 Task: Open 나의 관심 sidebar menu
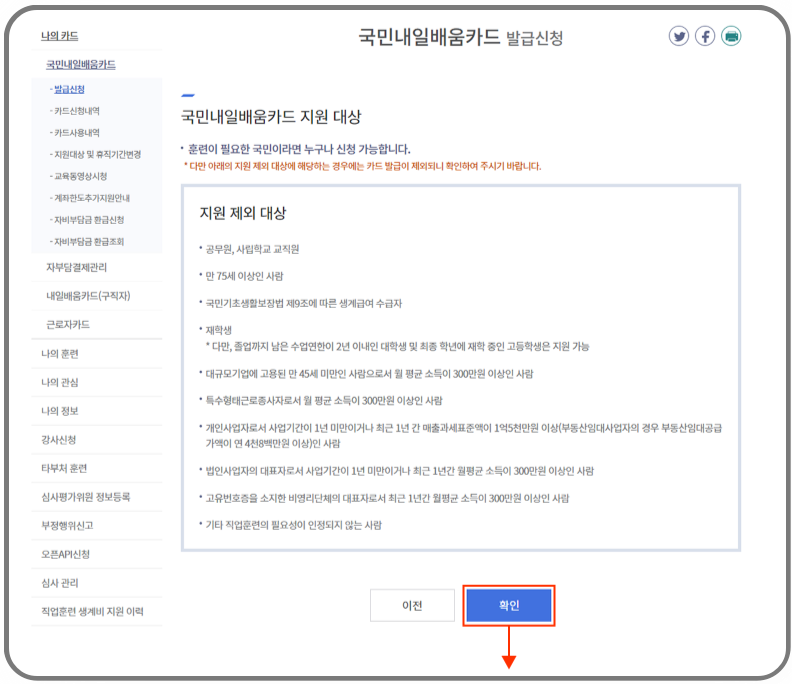(60, 382)
